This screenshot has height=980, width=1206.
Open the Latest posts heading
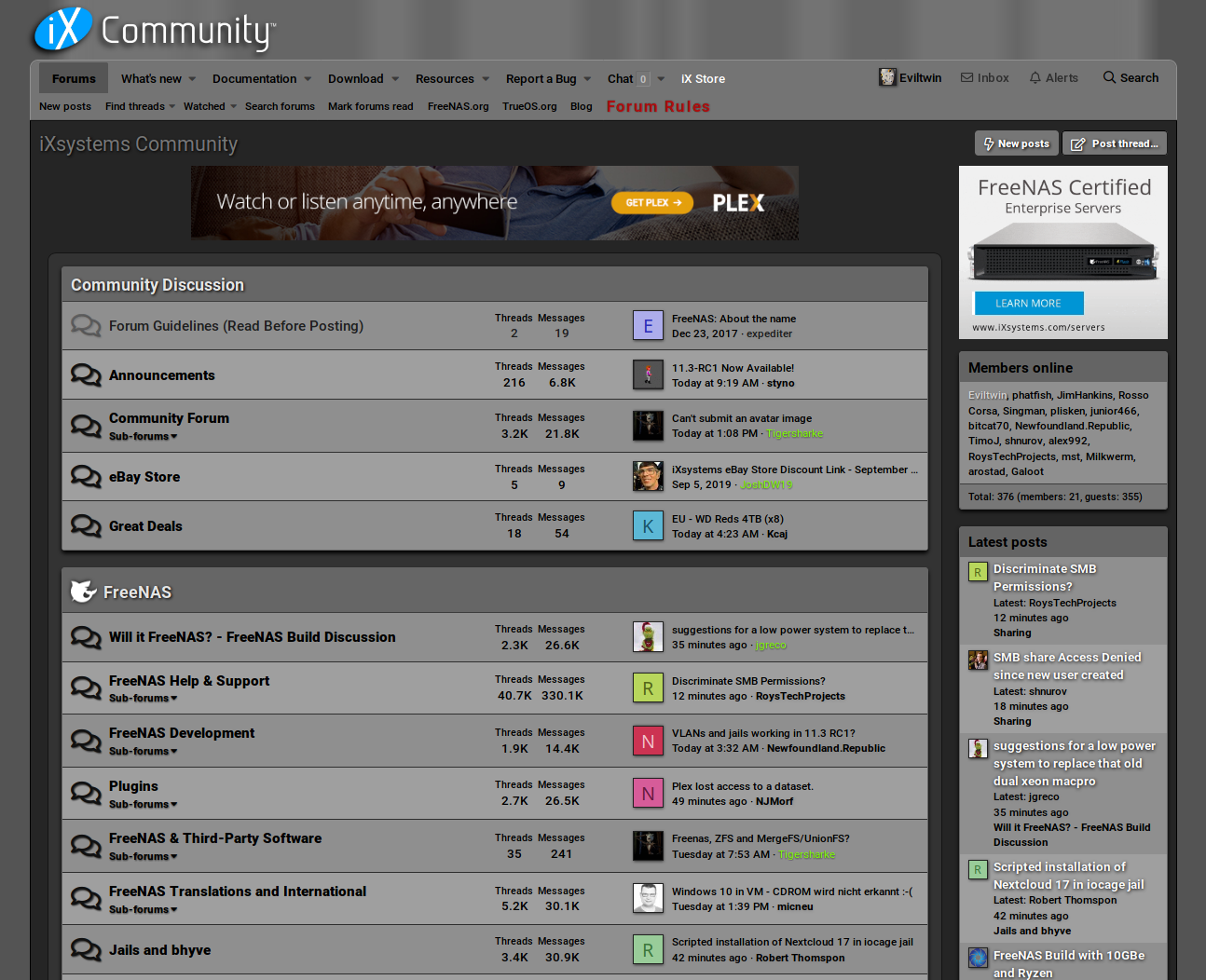1007,542
